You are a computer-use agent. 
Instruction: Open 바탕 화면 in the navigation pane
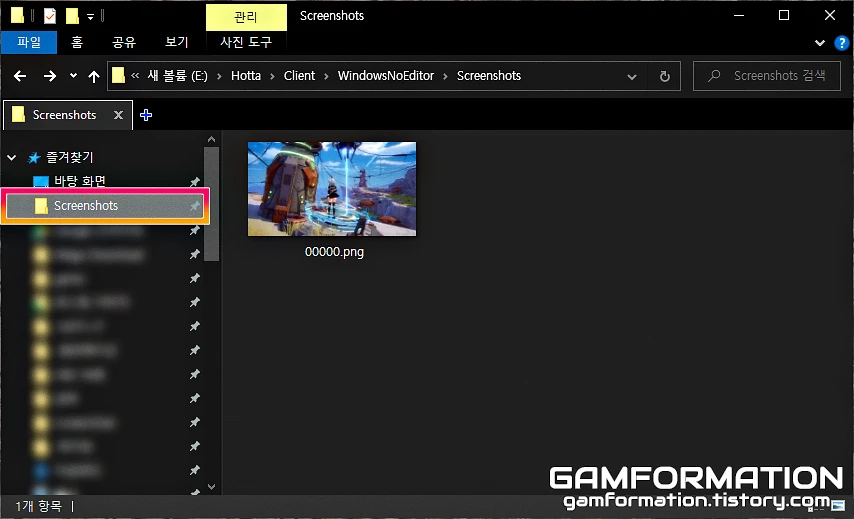click(x=80, y=181)
